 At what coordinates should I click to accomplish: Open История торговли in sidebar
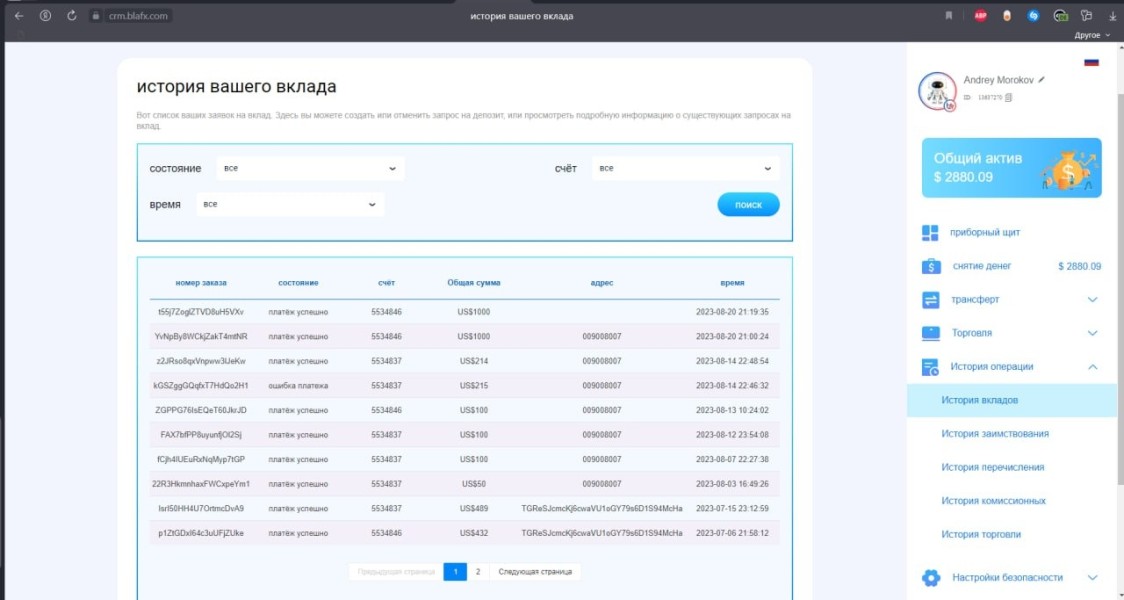(981, 535)
